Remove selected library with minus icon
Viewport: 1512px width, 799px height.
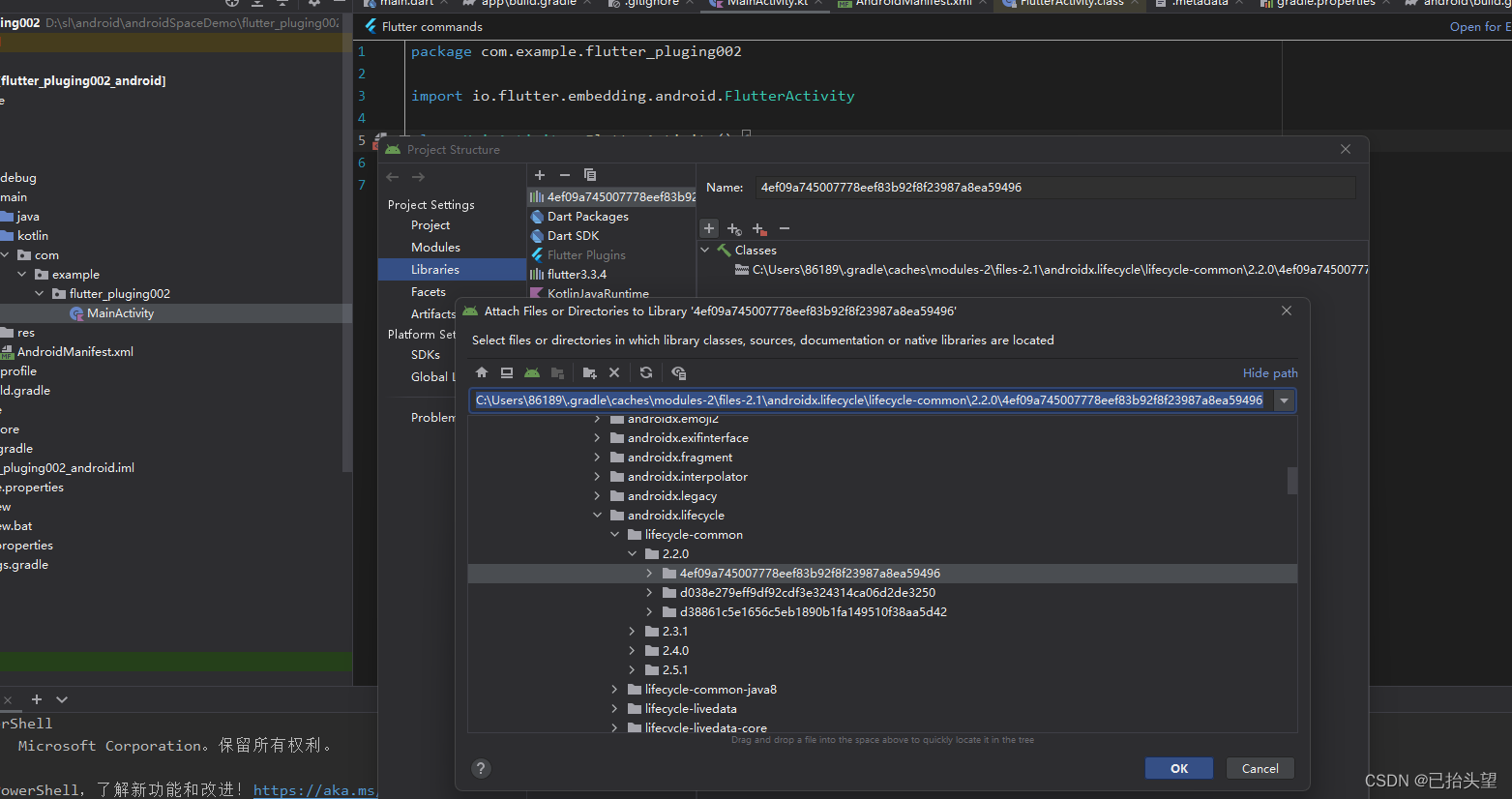[x=565, y=175]
